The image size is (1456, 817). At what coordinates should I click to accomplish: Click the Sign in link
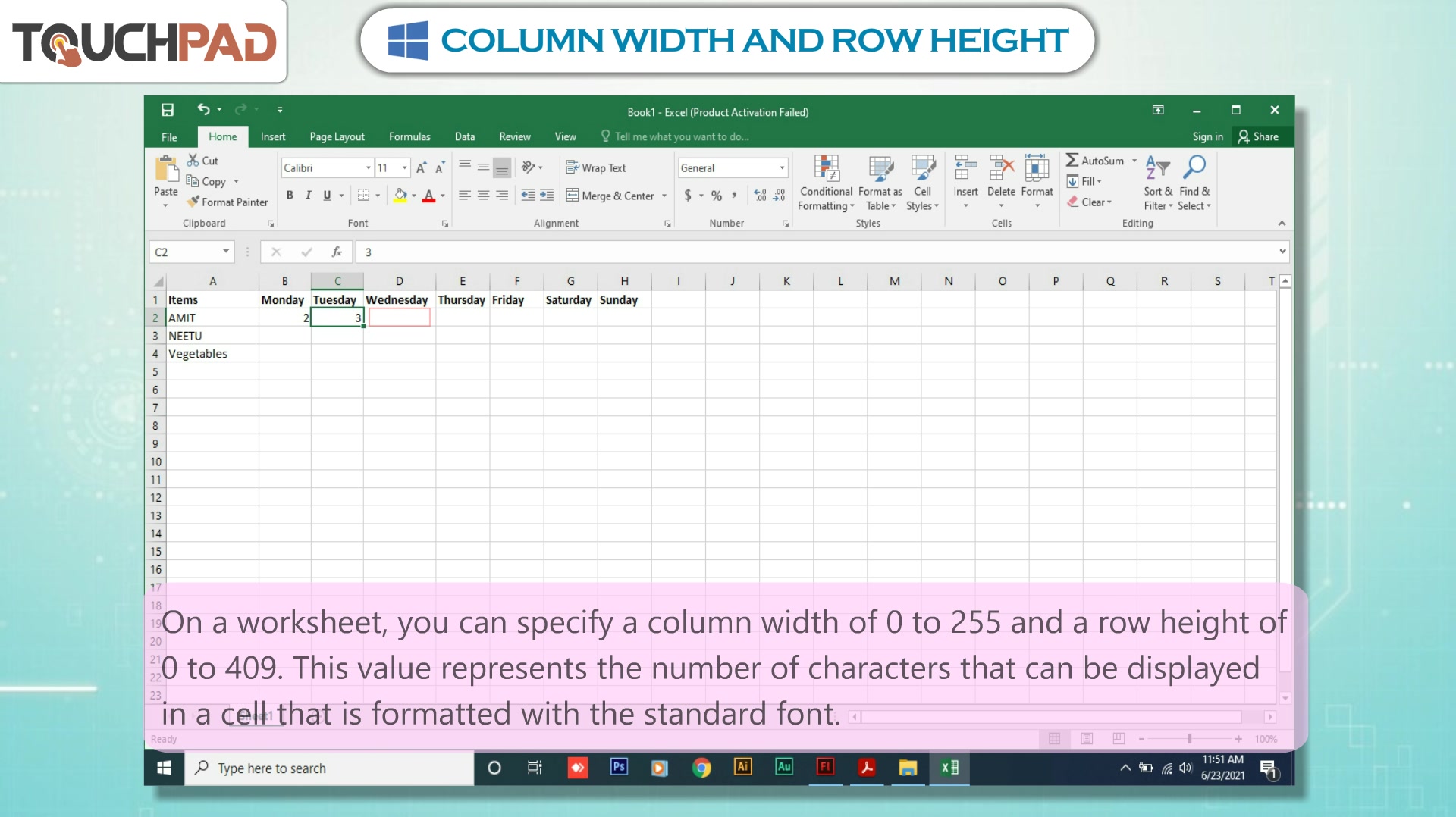1207,137
